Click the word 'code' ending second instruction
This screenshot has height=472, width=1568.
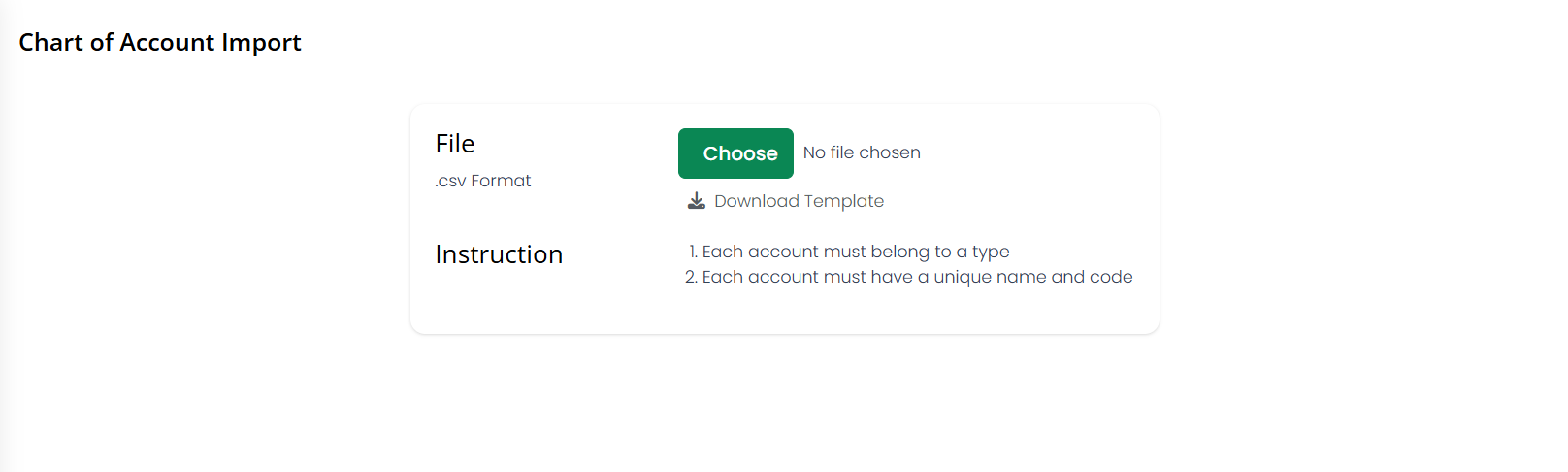point(1111,277)
